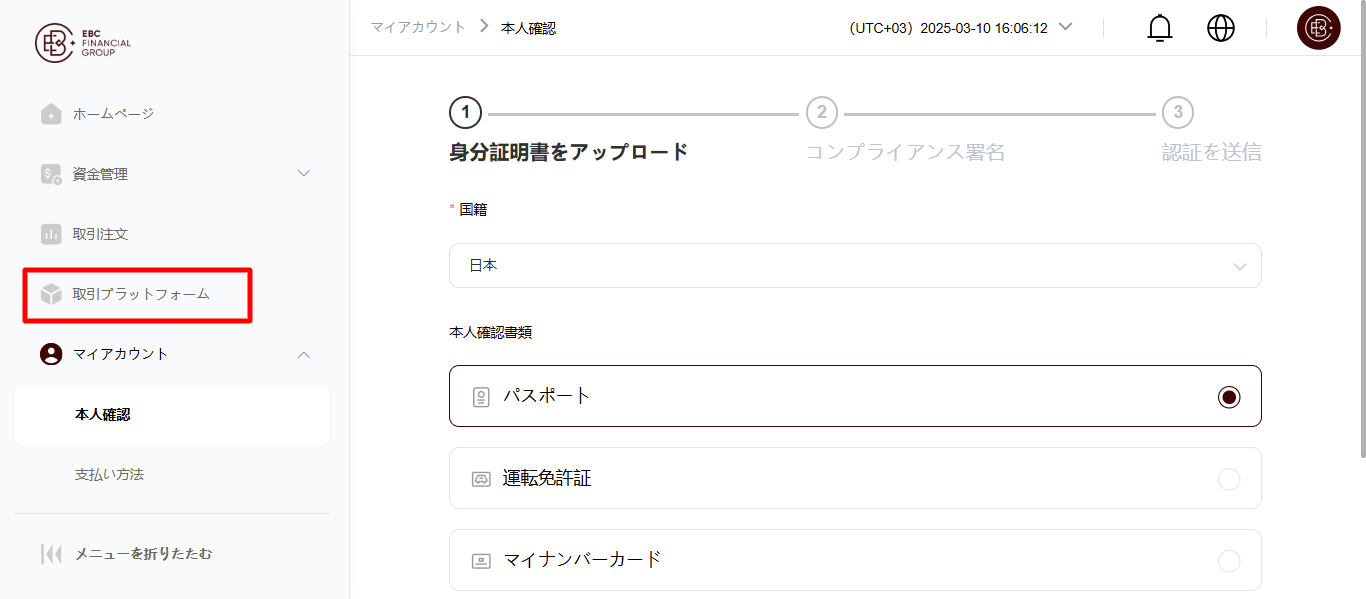Open the notification bell icon
Image resolution: width=1366 pixels, height=599 pixels.
point(1159,28)
